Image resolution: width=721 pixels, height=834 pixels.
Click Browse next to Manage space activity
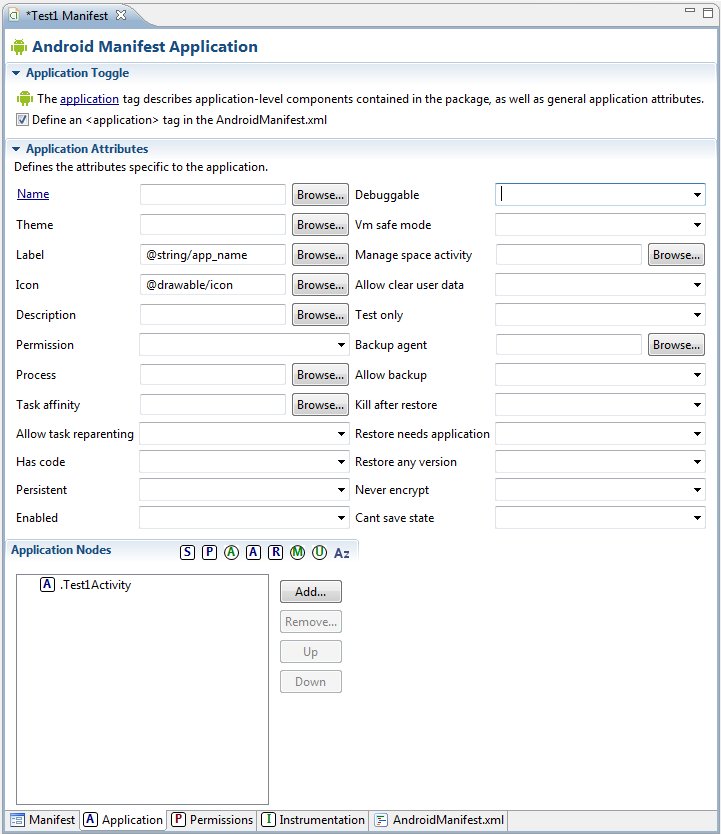click(676, 255)
